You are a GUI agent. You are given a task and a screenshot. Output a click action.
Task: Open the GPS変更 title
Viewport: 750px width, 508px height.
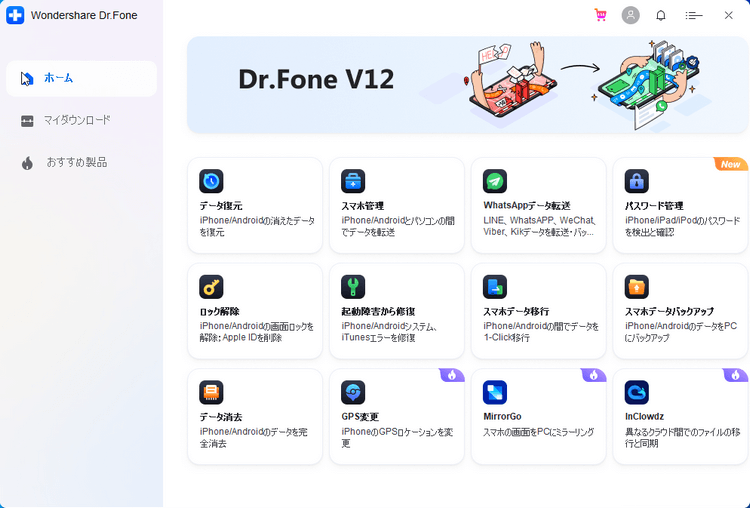(x=360, y=417)
